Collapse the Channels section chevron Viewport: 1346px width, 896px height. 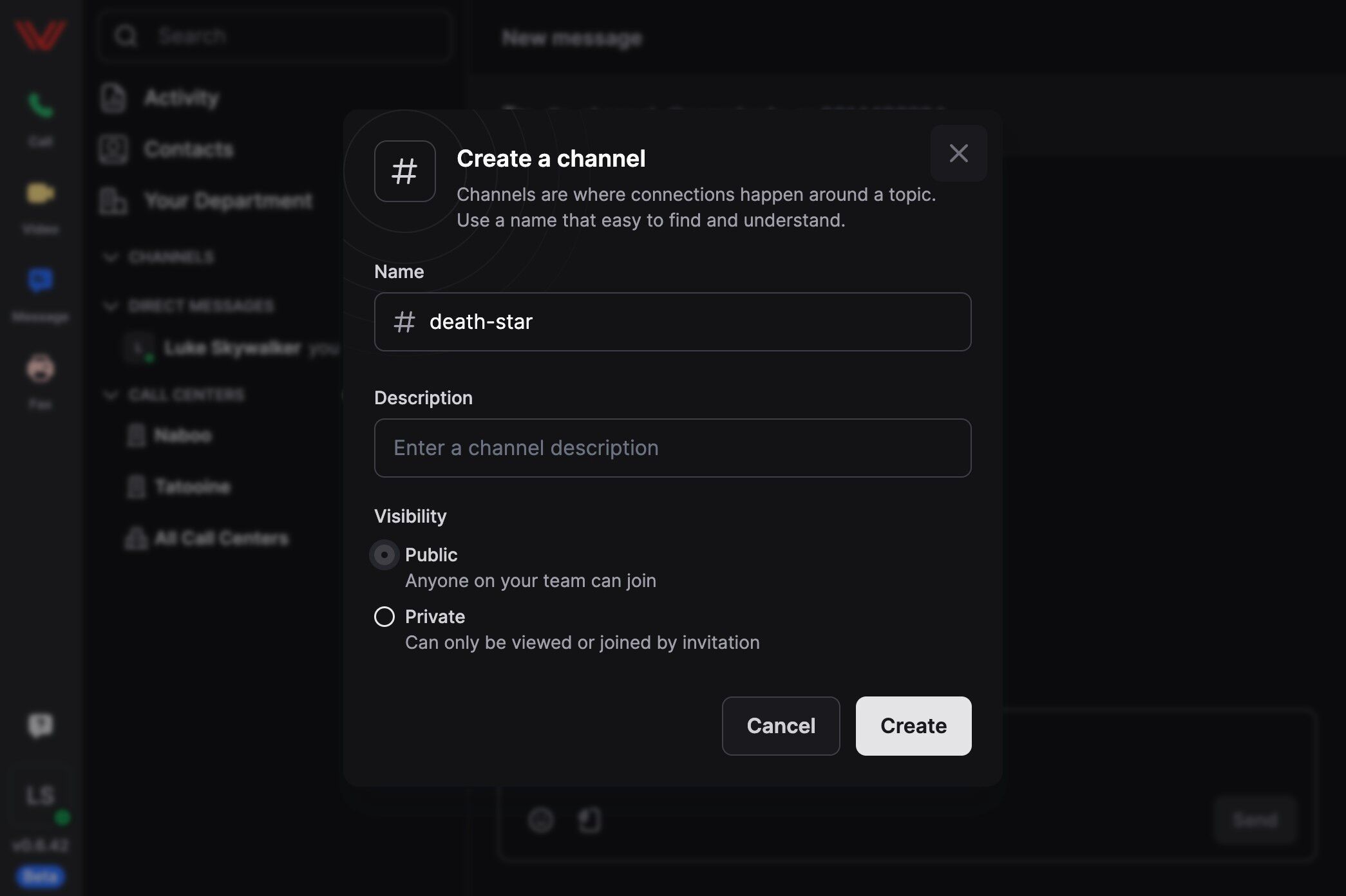tap(111, 257)
